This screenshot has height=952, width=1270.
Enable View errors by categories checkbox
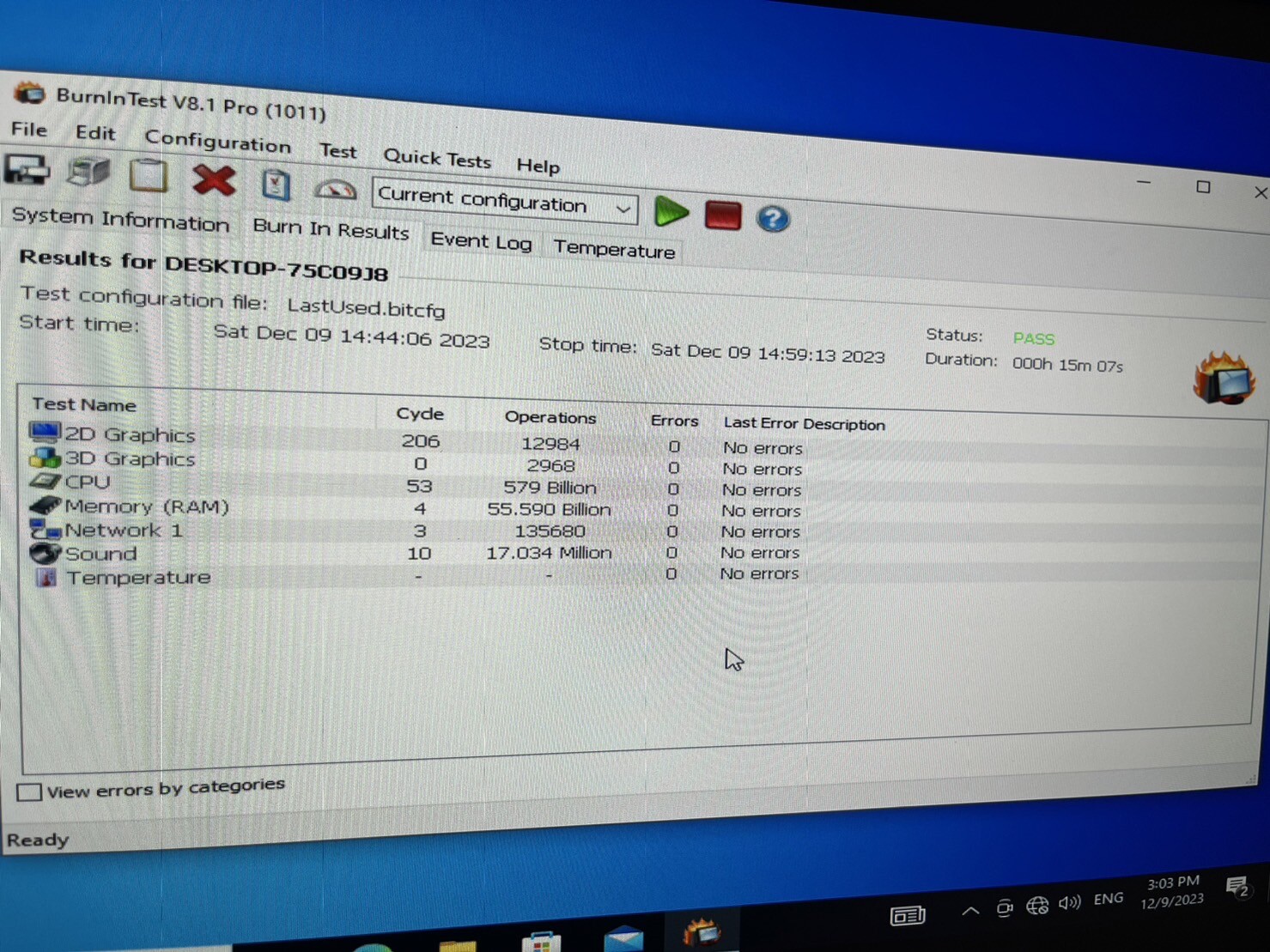29,791
